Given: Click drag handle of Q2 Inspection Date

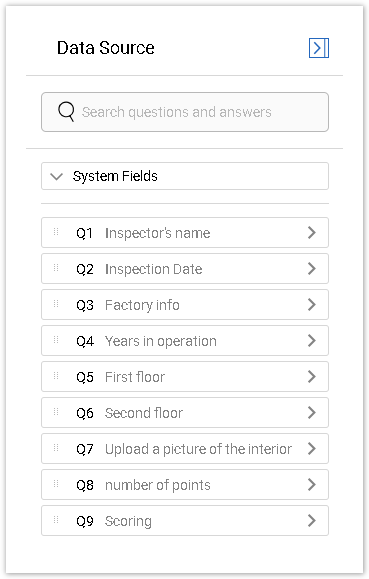Looking at the screenshot, I should coord(56,268).
